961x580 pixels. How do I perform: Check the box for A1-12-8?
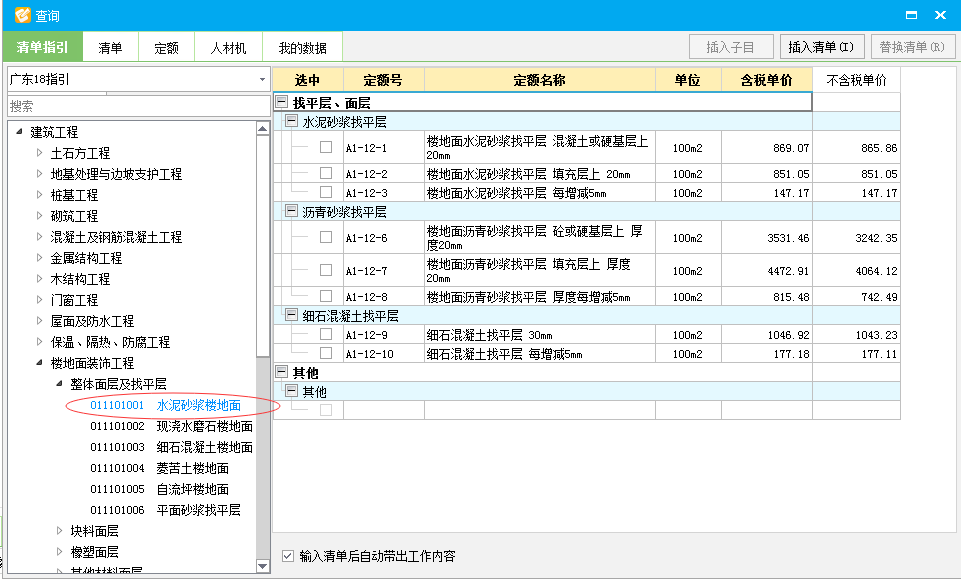click(326, 296)
